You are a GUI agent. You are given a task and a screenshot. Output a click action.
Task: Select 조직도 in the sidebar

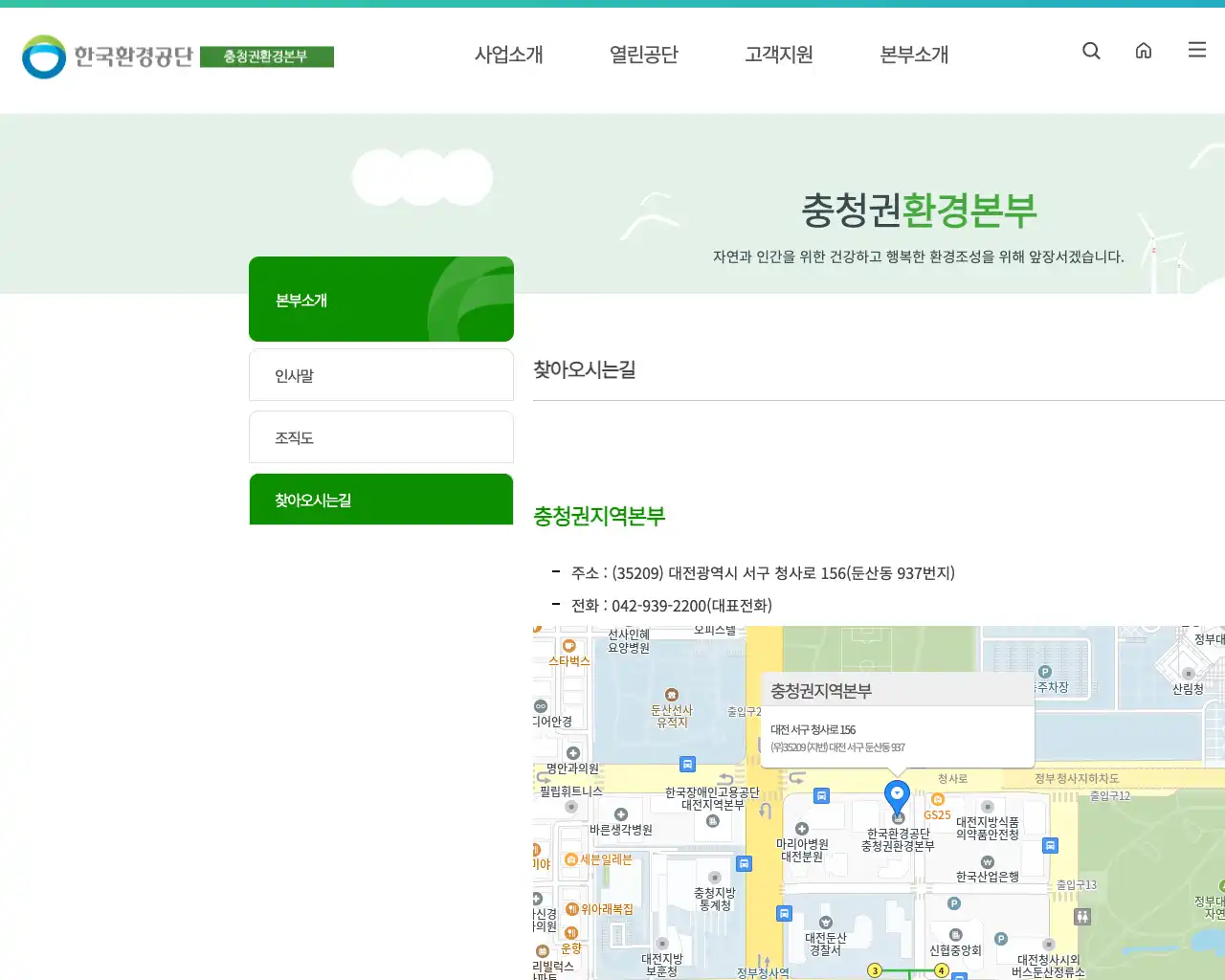381,436
